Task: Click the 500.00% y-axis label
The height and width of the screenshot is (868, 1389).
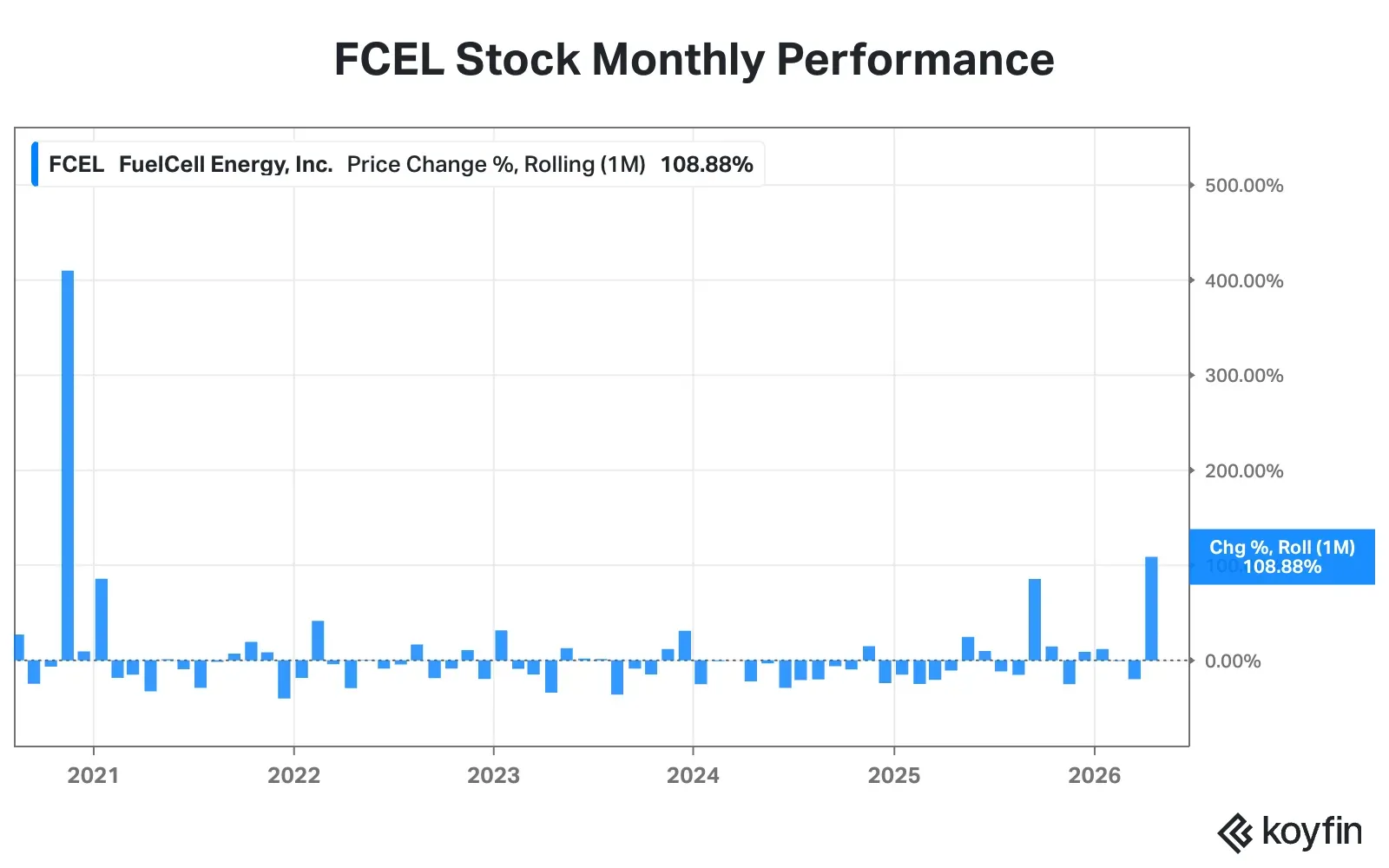Action: pyautogui.click(x=1243, y=185)
